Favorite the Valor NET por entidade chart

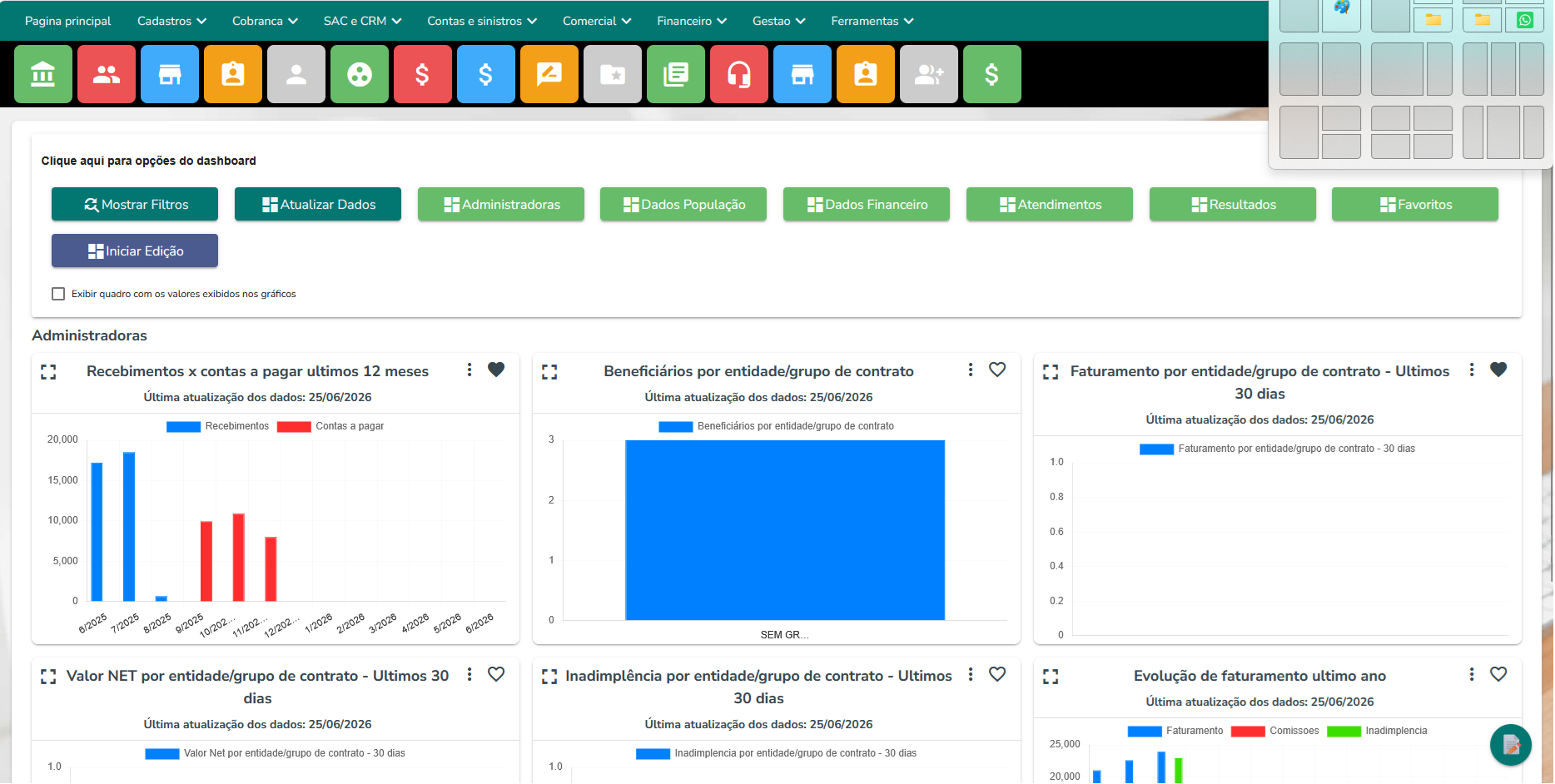click(x=496, y=674)
